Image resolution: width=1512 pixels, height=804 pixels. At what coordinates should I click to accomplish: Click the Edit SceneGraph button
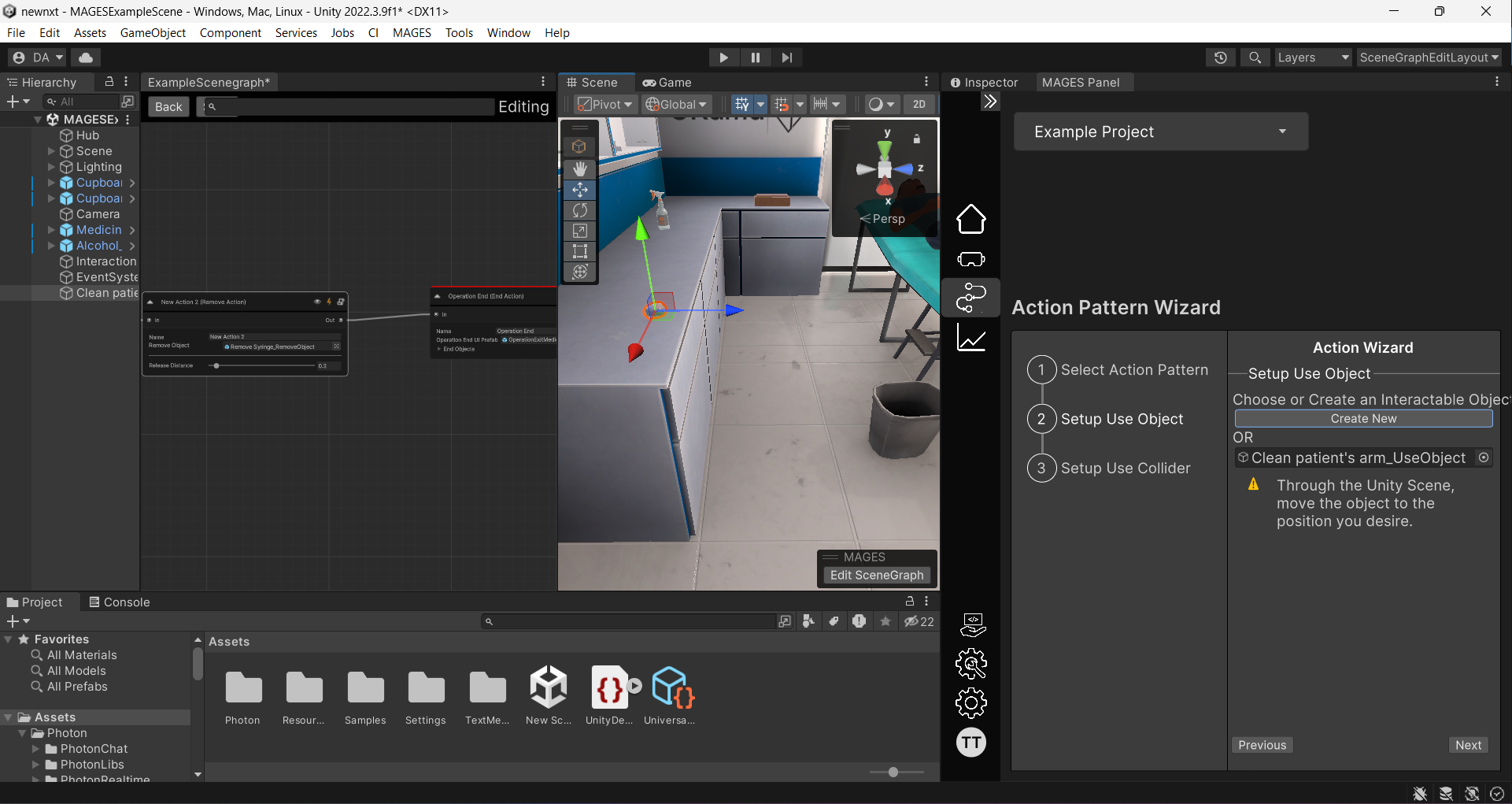point(877,575)
